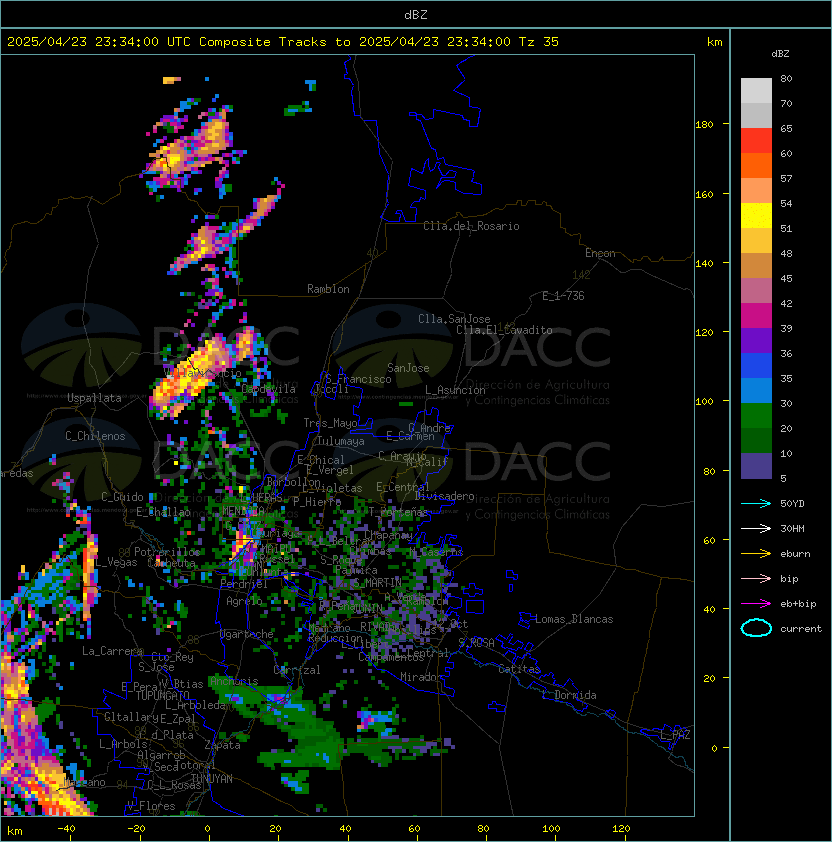Click the cyan 50YD arrow icon

tap(756, 503)
